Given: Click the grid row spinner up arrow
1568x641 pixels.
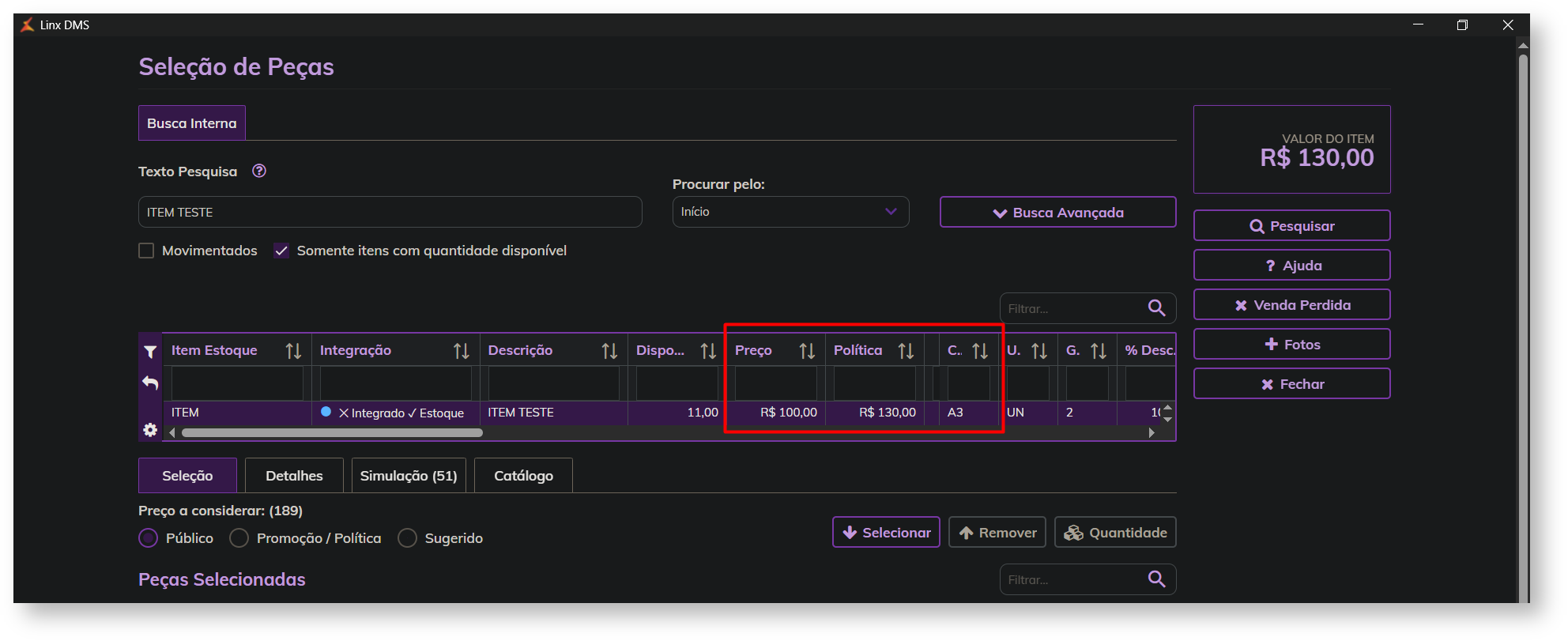Looking at the screenshot, I should coord(1167,408).
